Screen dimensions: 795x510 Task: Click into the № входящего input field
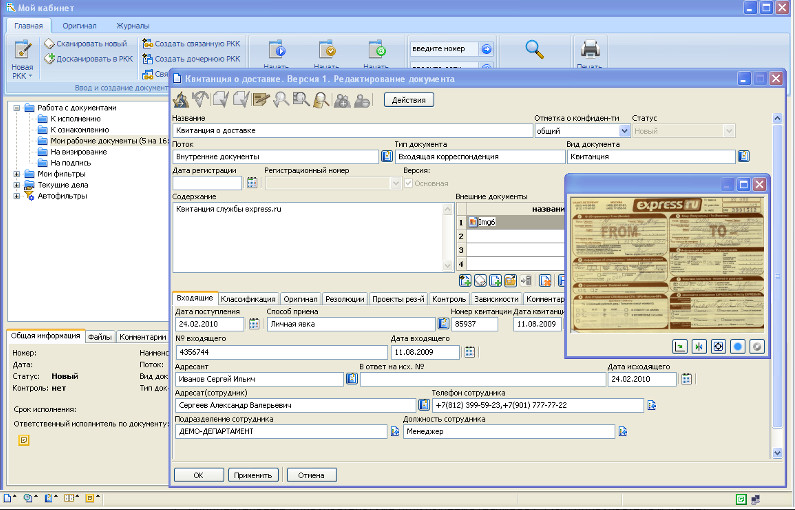pos(279,352)
